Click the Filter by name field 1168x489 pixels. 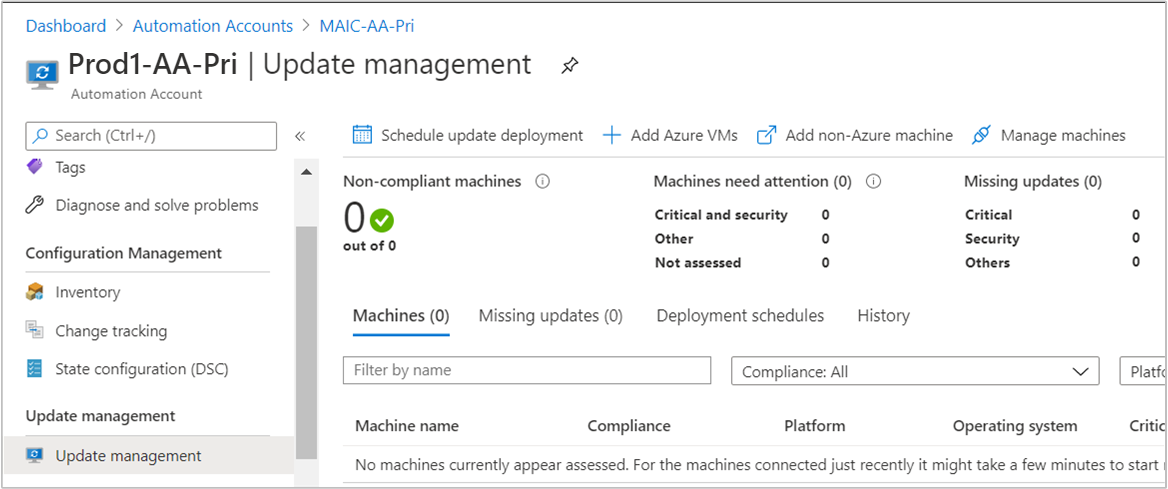pyautogui.click(x=527, y=370)
